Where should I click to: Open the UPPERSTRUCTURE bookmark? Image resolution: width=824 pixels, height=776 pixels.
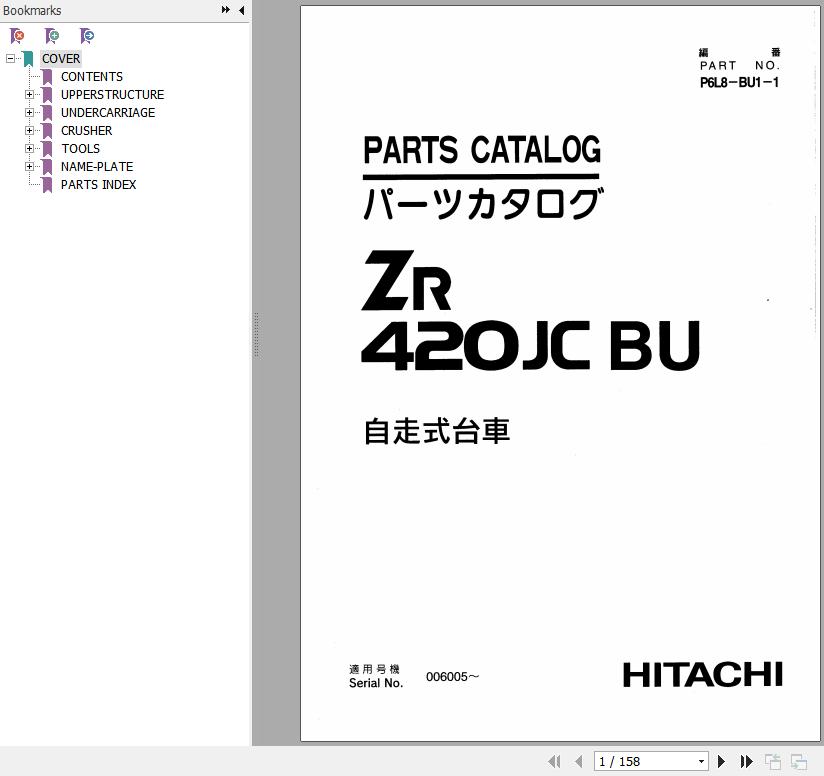pyautogui.click(x=112, y=95)
